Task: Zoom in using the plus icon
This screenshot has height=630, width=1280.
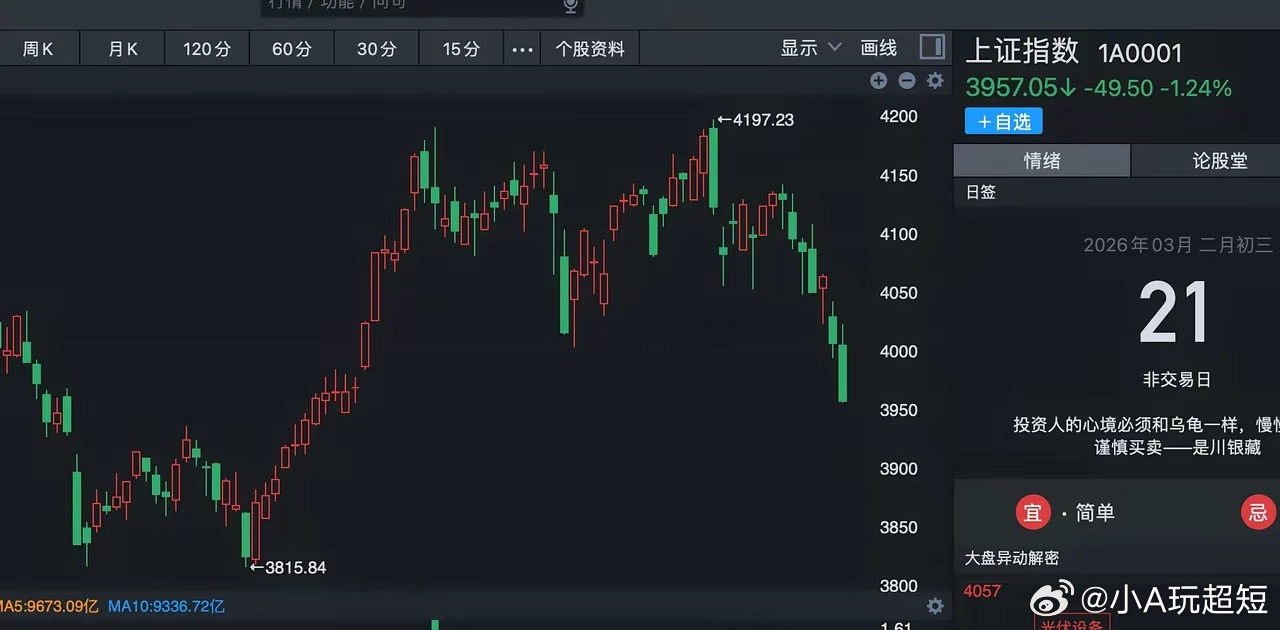Action: click(x=878, y=81)
